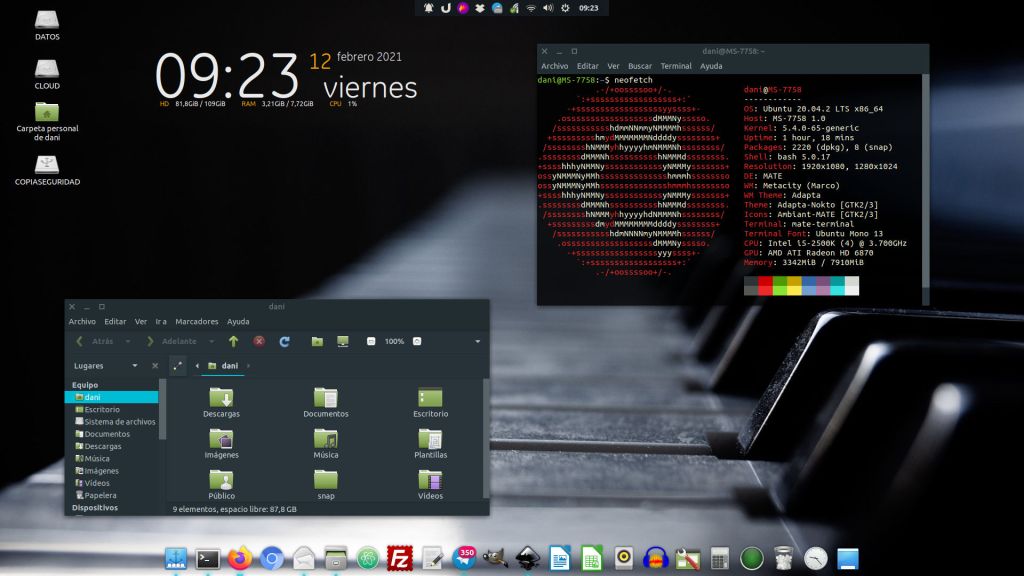
Task: Close the Lugares side pane
Action: click(155, 366)
